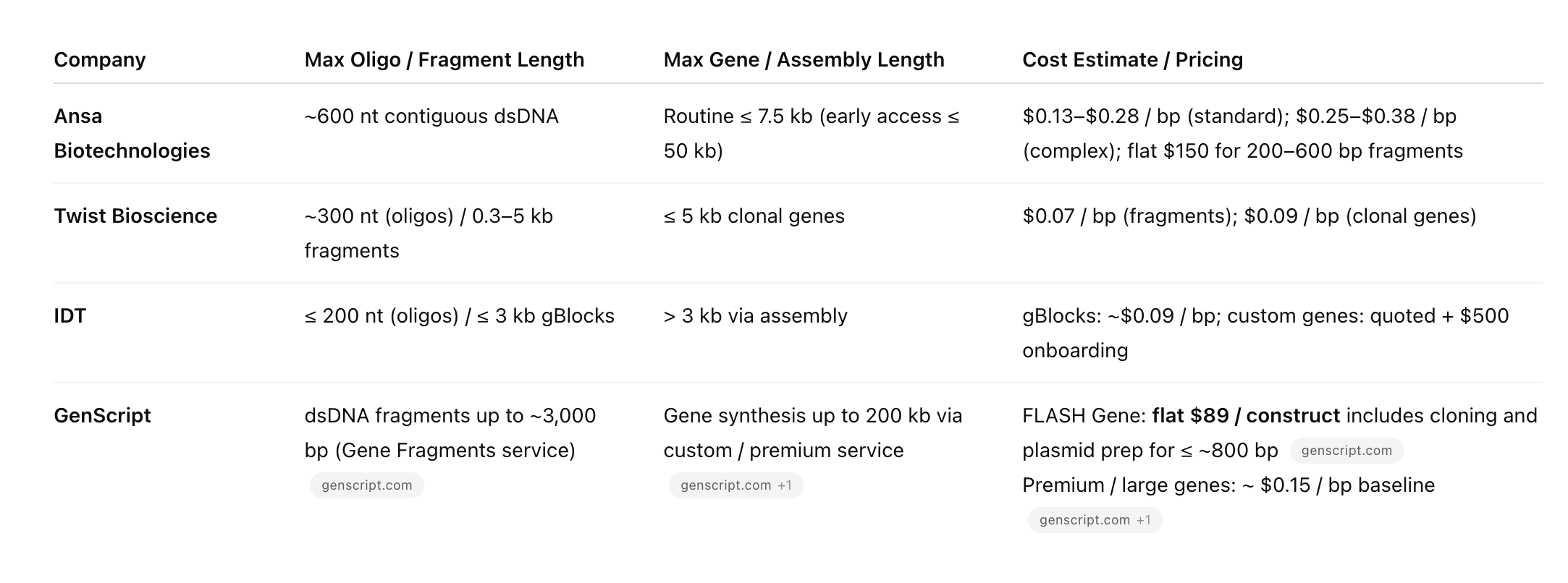
Task: Click the Company column header
Action: pos(100,59)
